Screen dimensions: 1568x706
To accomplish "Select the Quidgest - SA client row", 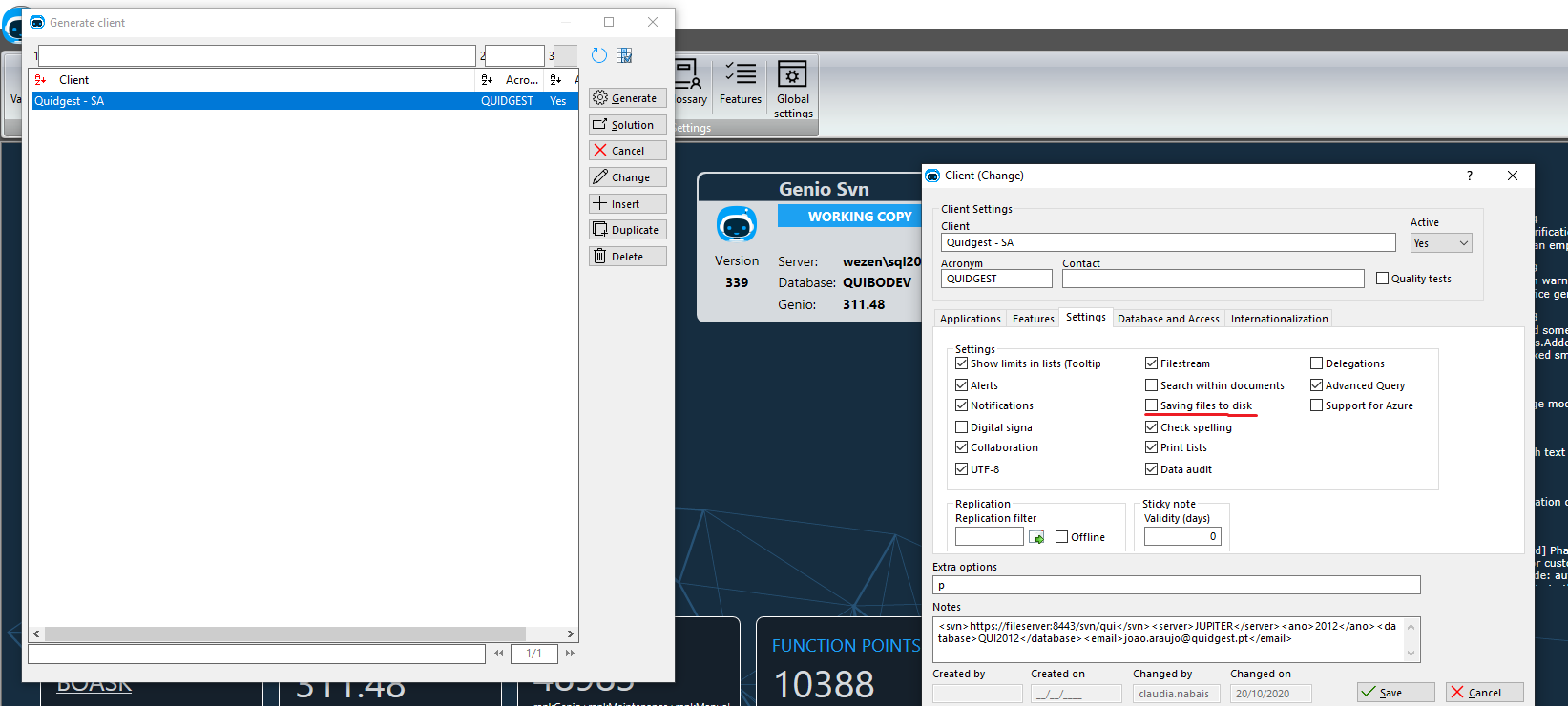I will pyautogui.click(x=304, y=101).
